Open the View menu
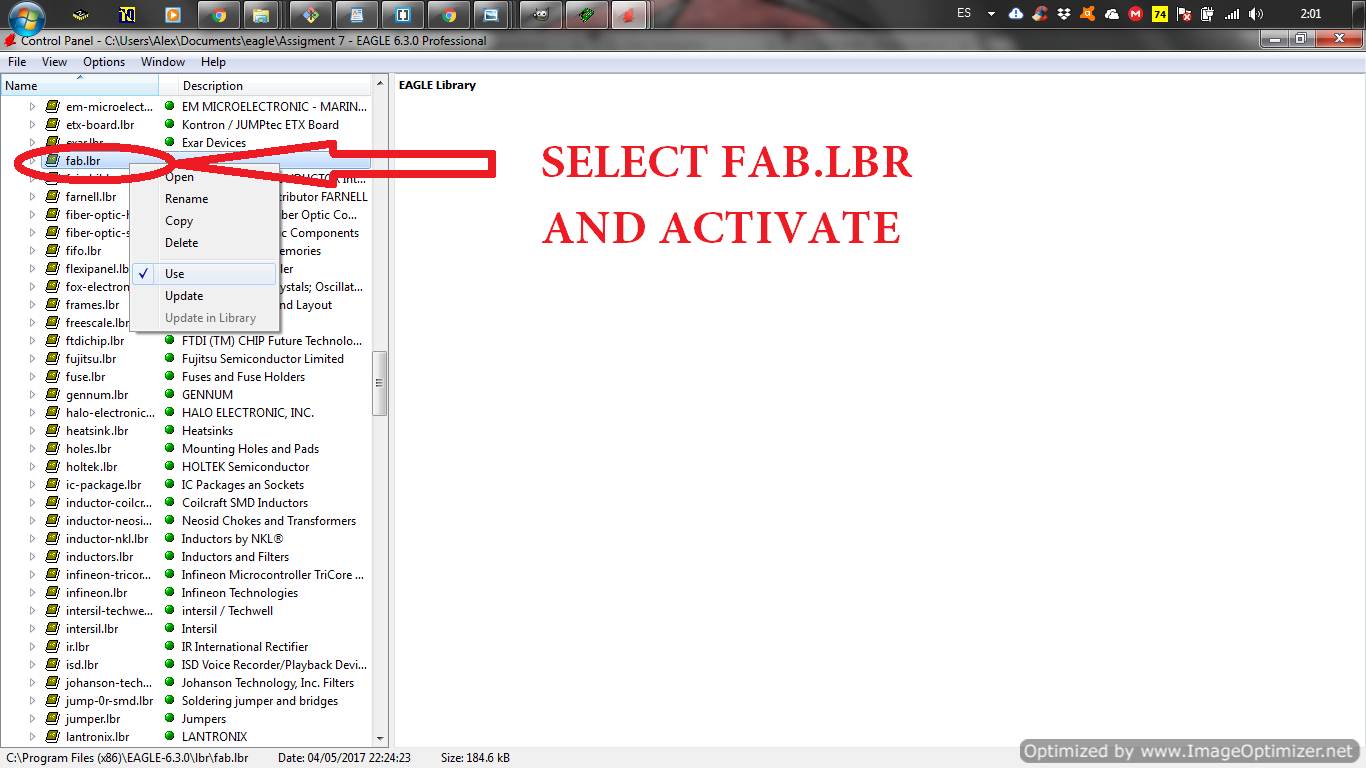The width and height of the screenshot is (1366, 768). tap(55, 62)
